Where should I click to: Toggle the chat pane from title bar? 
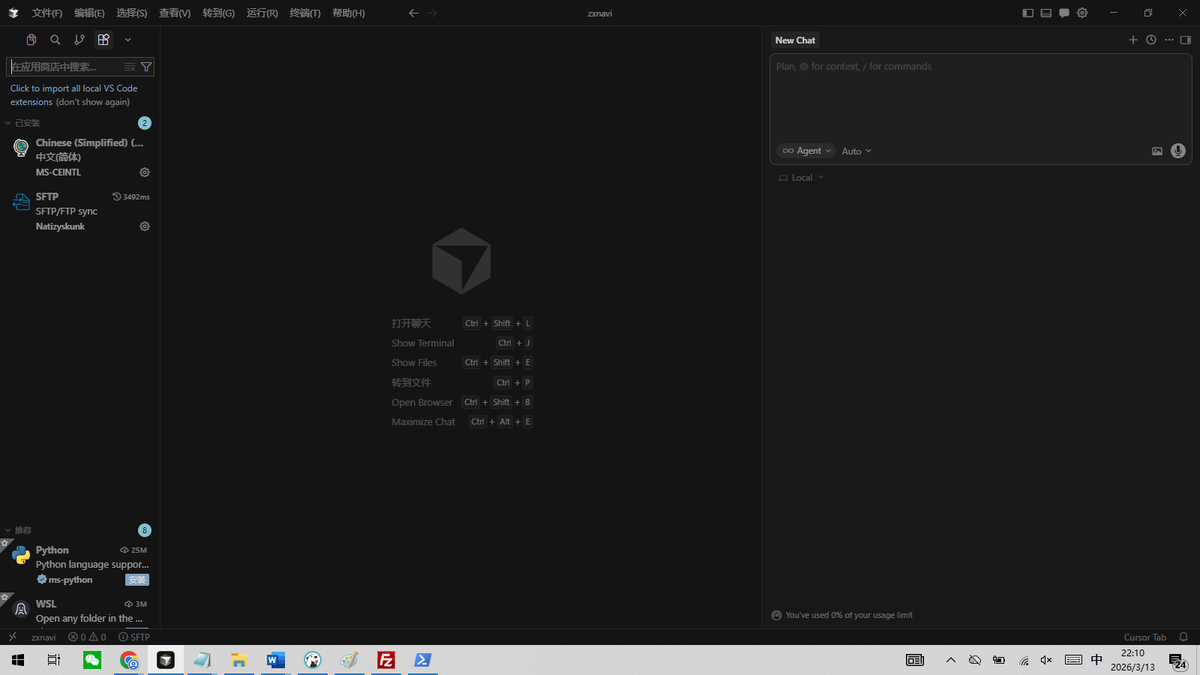1064,13
